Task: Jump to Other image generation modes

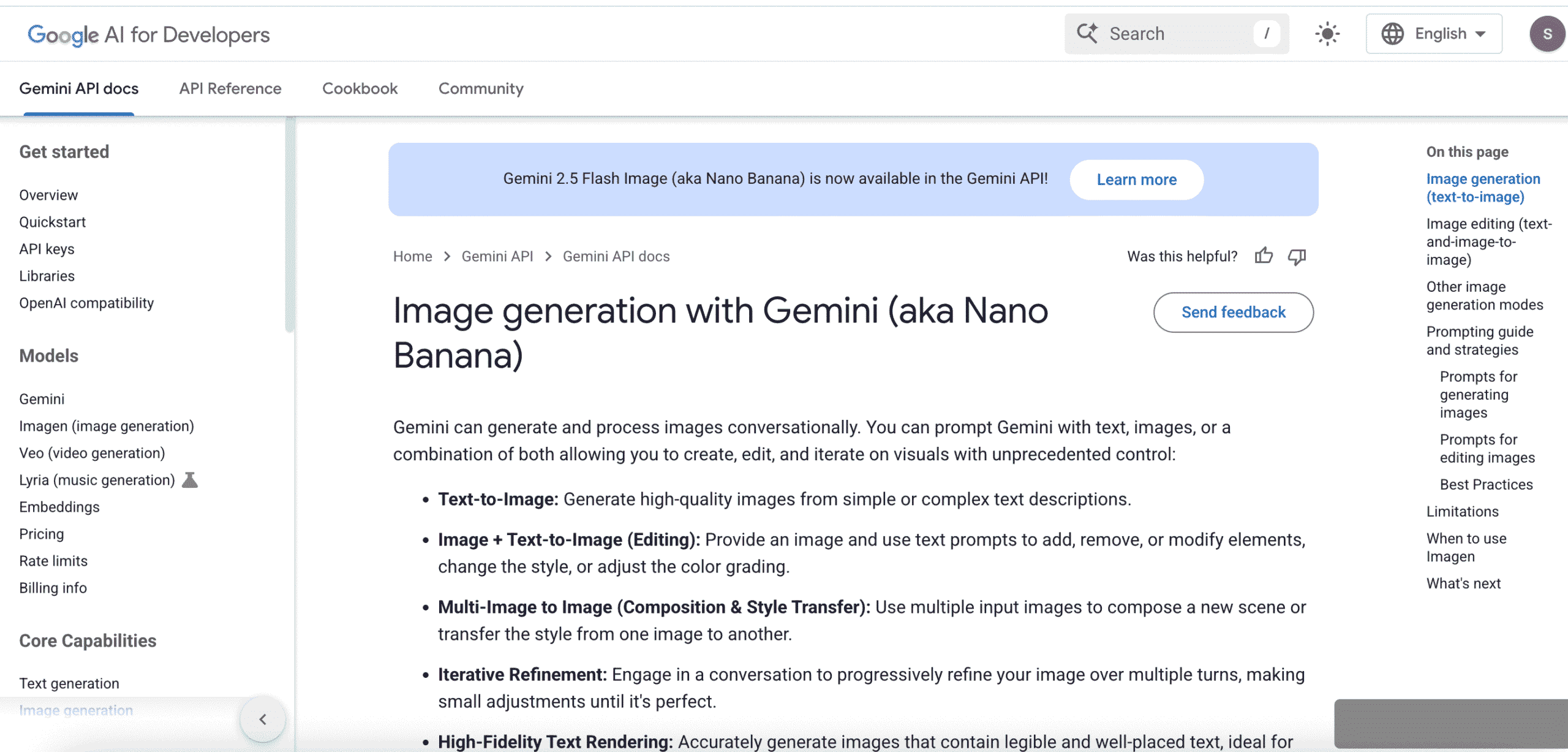Action: [x=1485, y=295]
